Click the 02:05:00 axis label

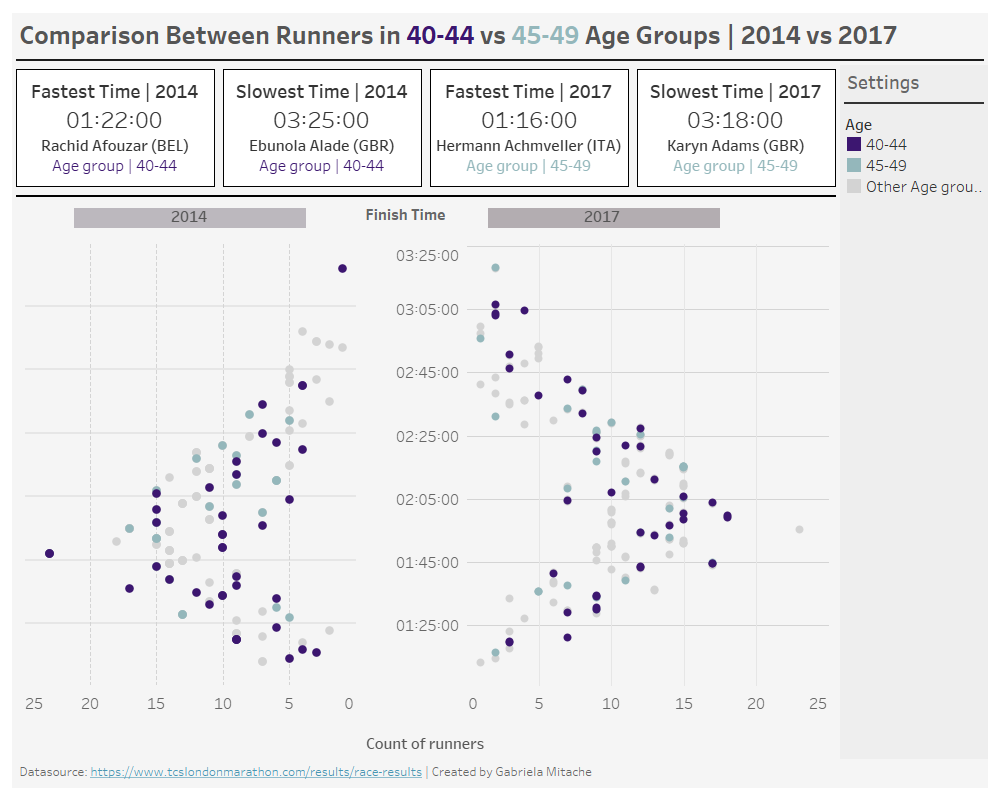click(427, 500)
